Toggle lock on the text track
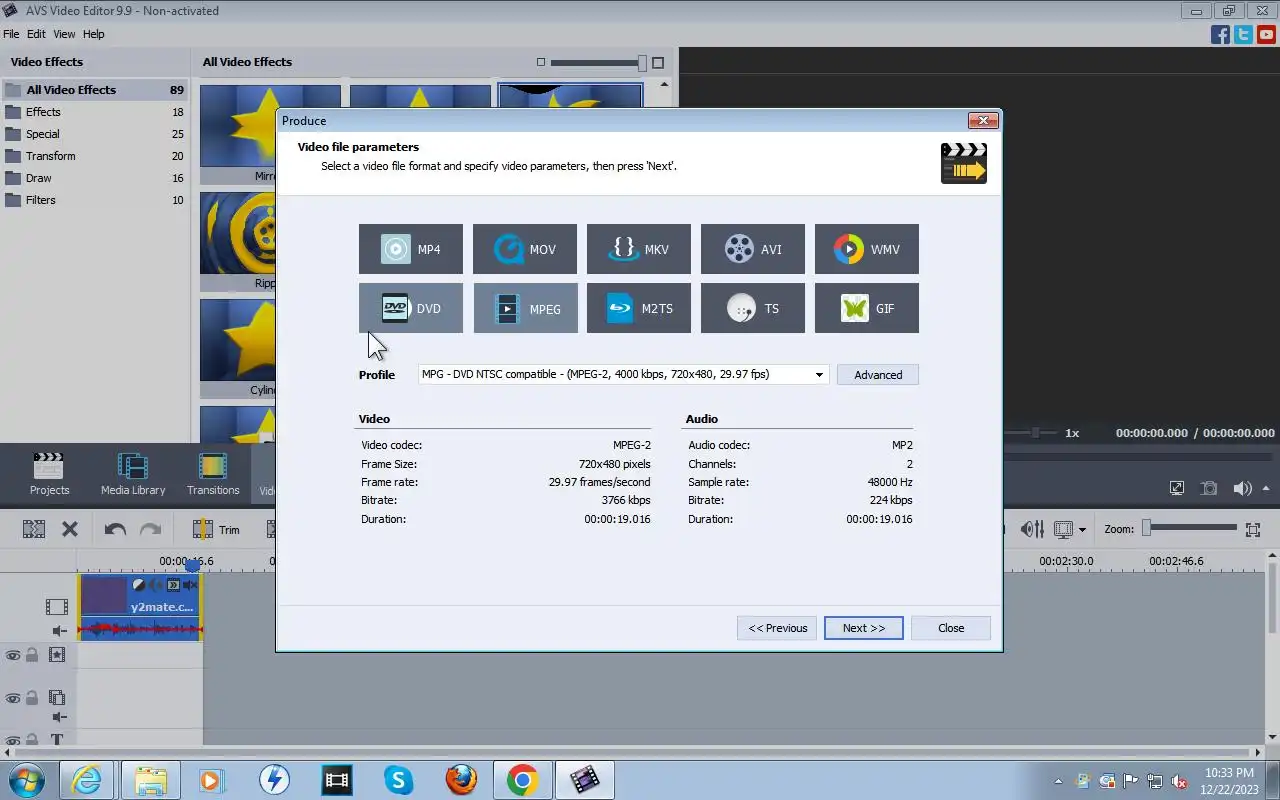Viewport: 1280px width, 800px height. pos(32,741)
